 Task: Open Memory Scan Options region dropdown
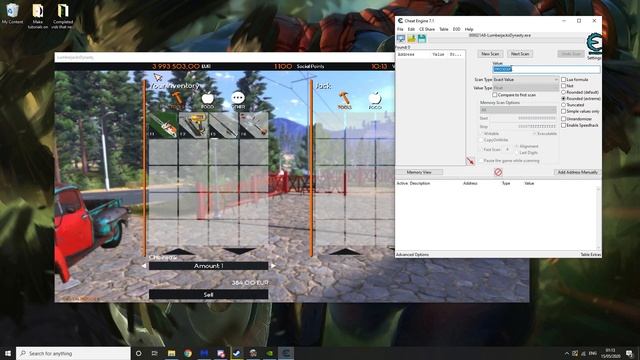(x=518, y=110)
